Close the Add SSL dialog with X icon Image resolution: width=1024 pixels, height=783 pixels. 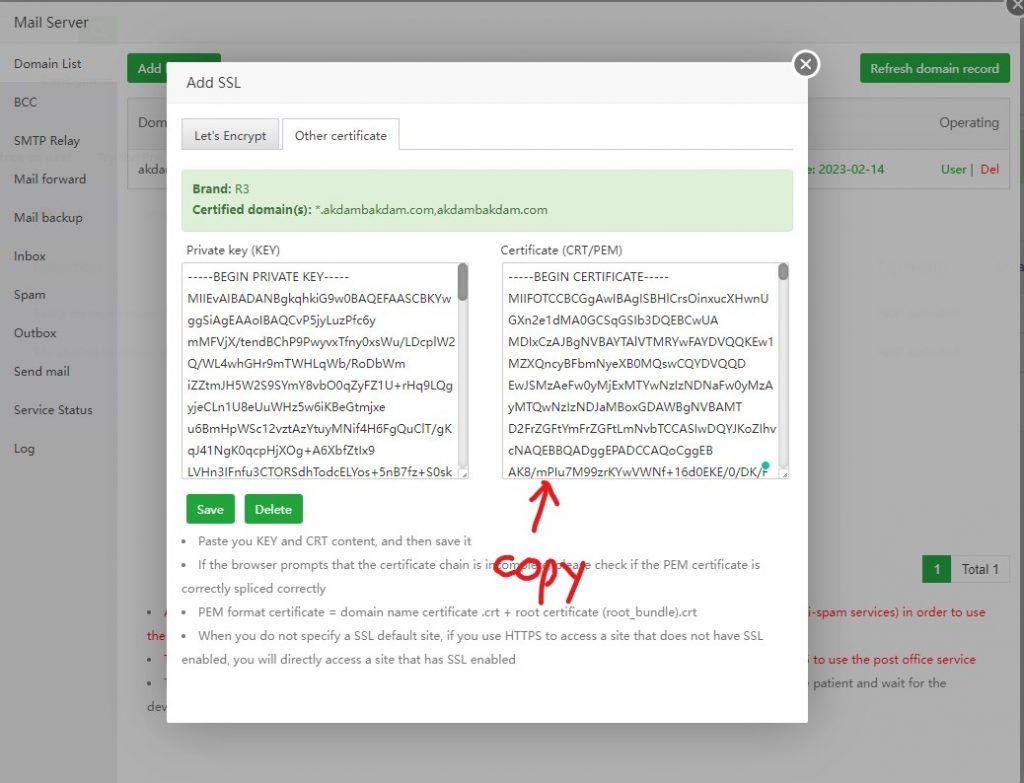pos(805,65)
